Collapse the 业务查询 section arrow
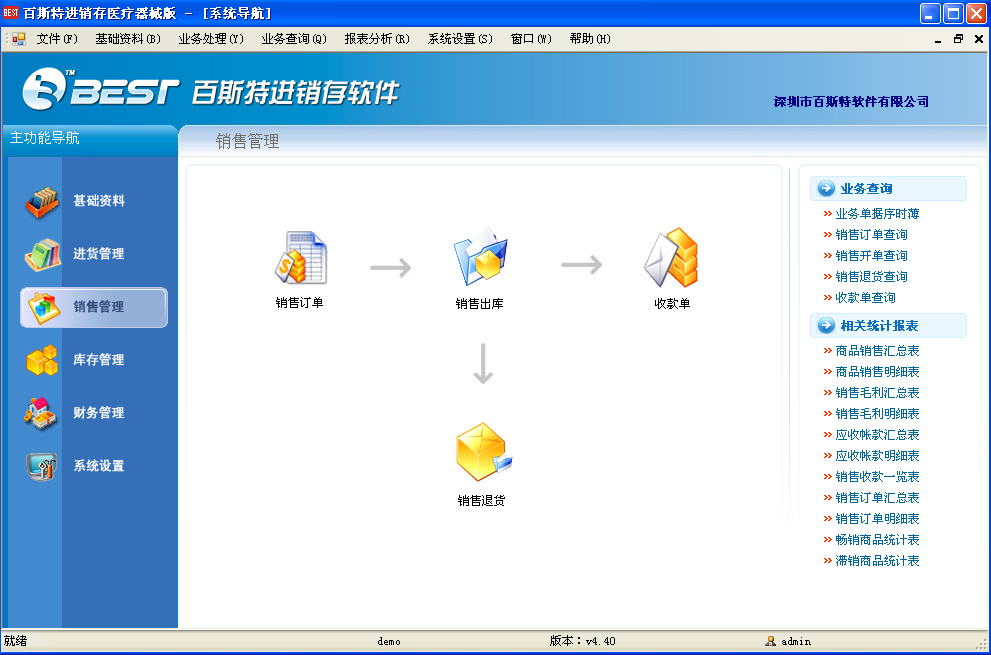 coord(826,188)
